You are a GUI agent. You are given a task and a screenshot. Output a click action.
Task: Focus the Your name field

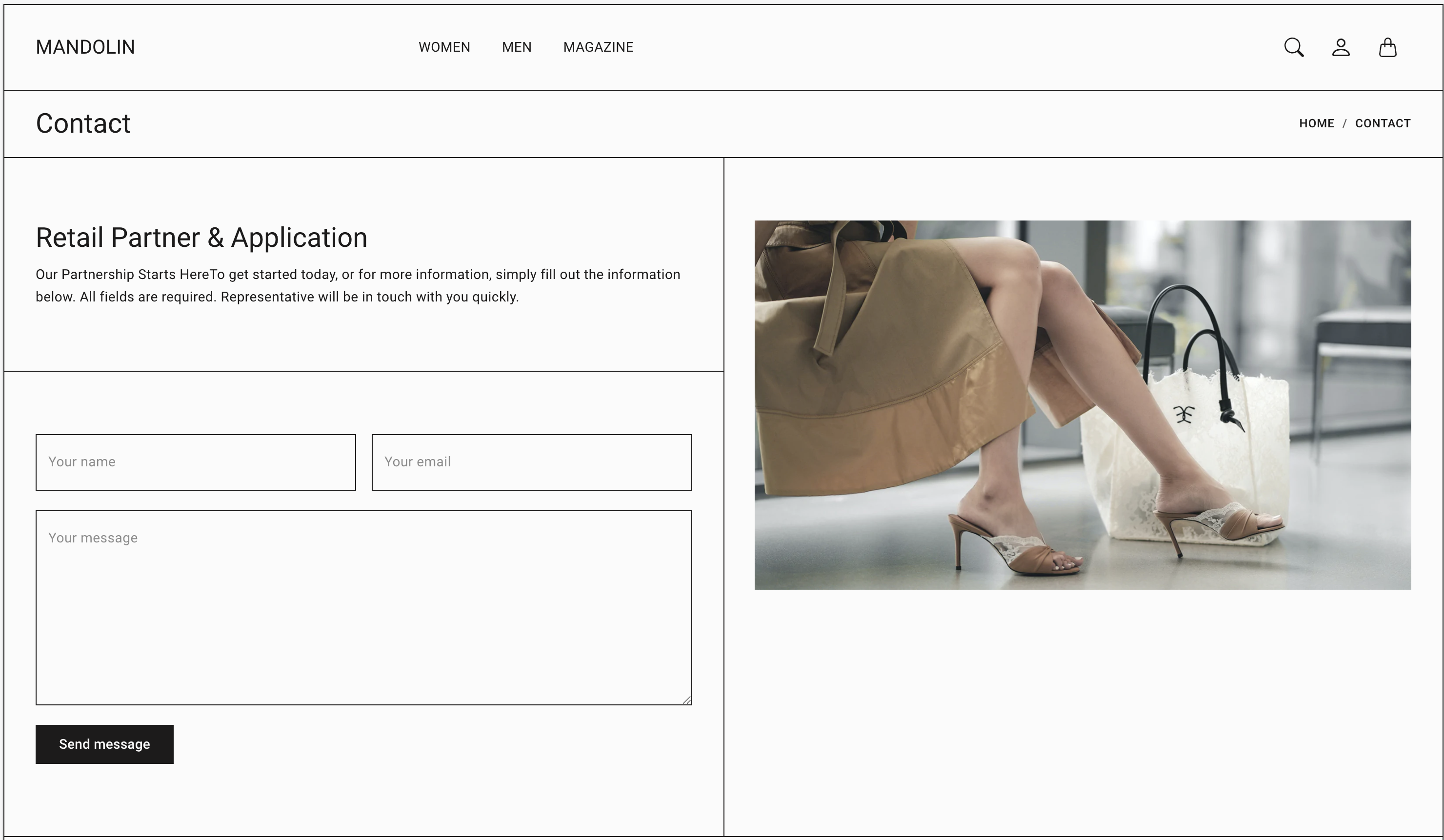196,462
